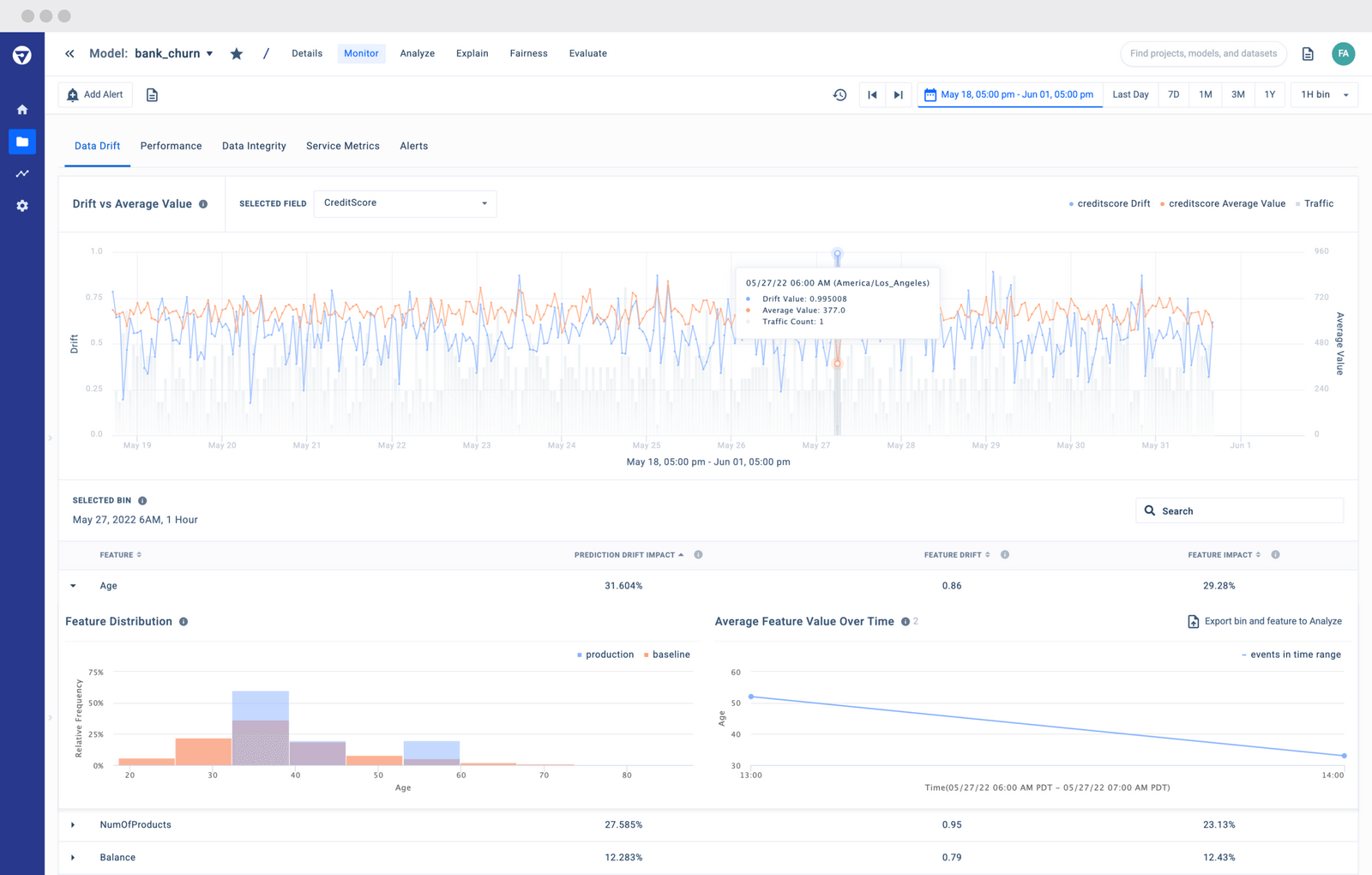
Task: Open the model report document icon
Action: pyautogui.click(x=153, y=95)
